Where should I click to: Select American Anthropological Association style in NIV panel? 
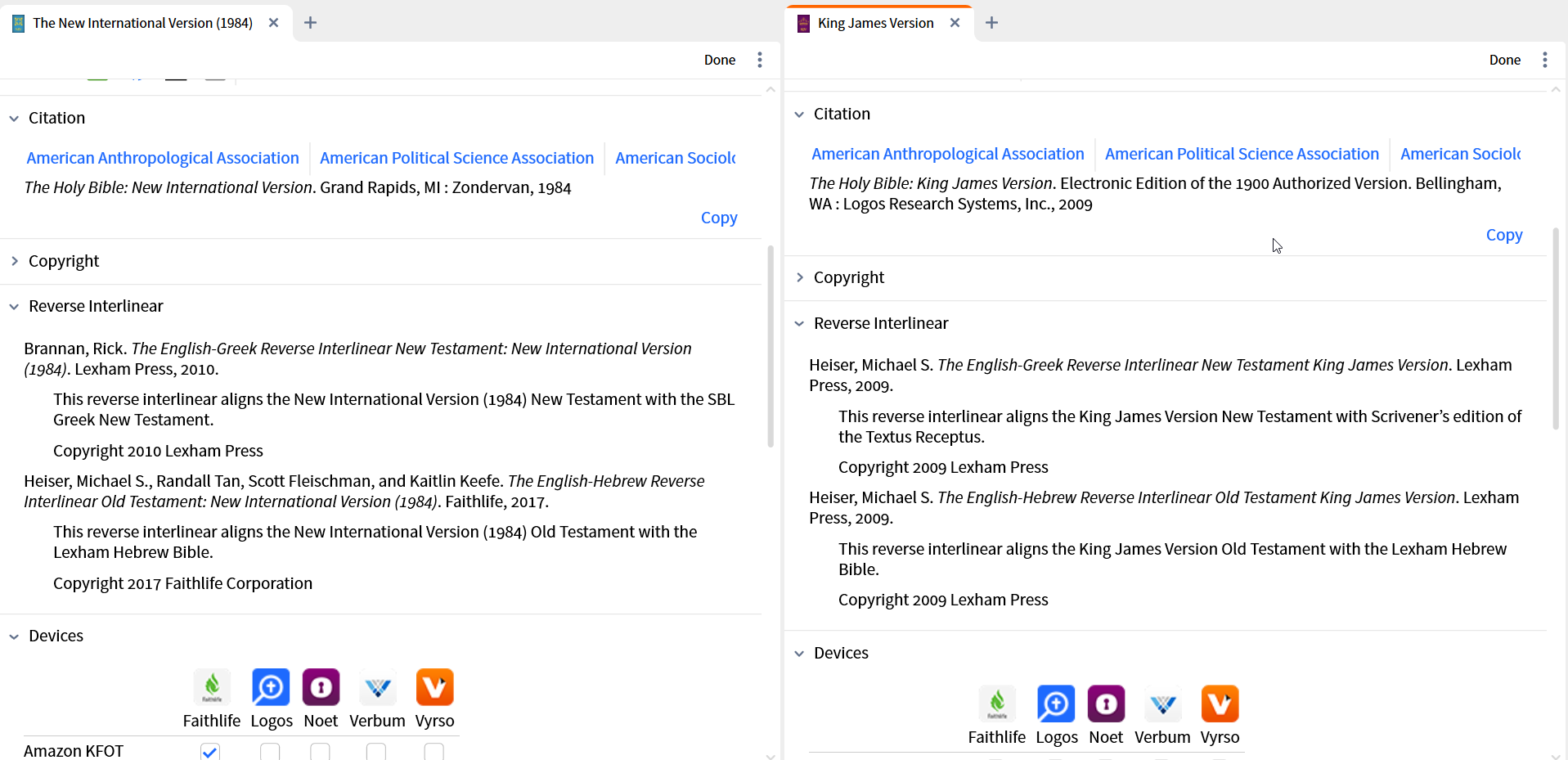pos(163,158)
